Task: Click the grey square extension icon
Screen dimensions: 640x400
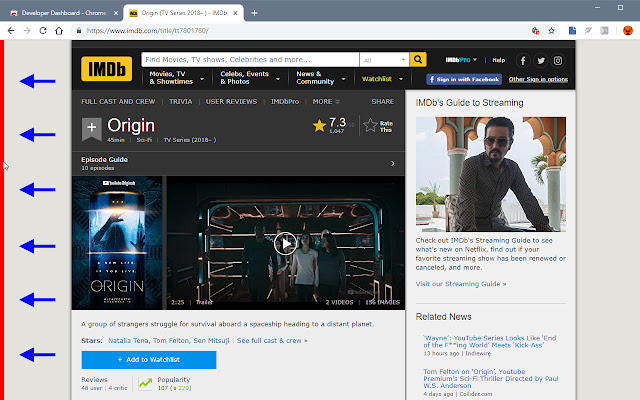Action: tap(604, 31)
